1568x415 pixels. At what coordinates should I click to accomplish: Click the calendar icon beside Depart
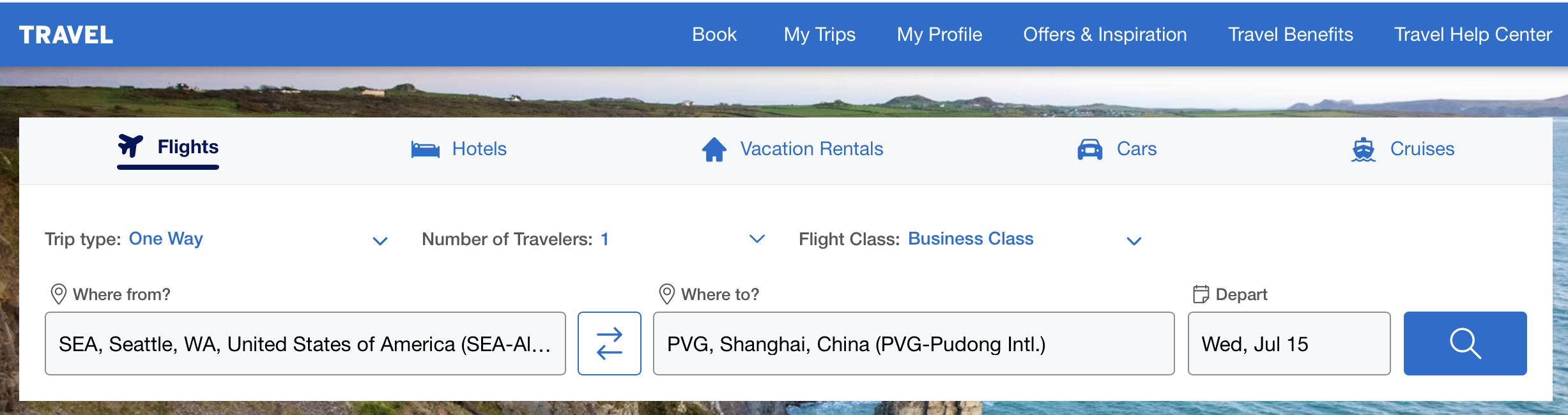coord(1202,294)
